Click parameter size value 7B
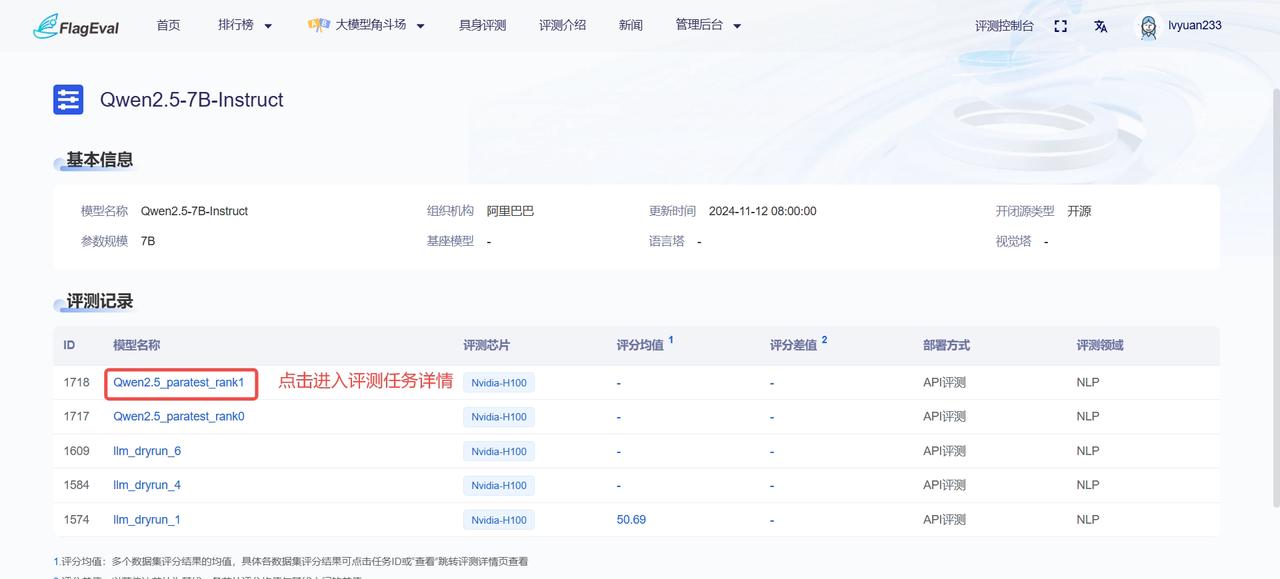Screen dimensions: 1280x579 [148, 241]
